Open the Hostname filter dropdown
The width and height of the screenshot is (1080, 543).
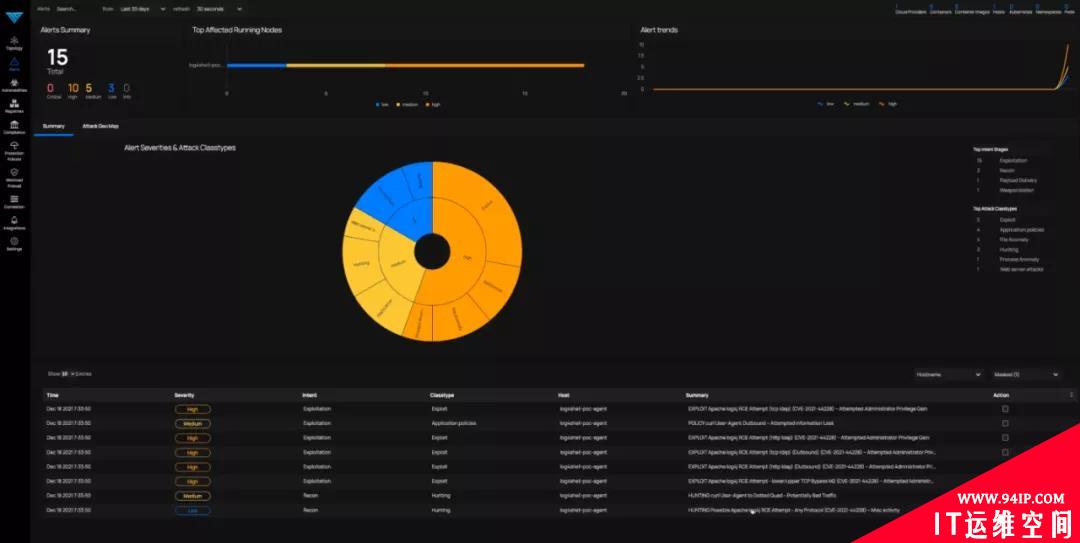948,374
